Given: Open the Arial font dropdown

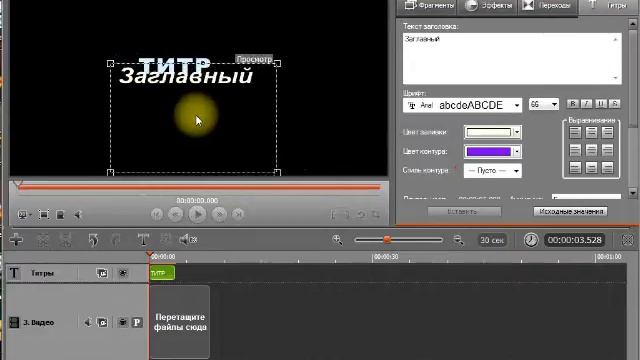Looking at the screenshot, I should 462,105.
